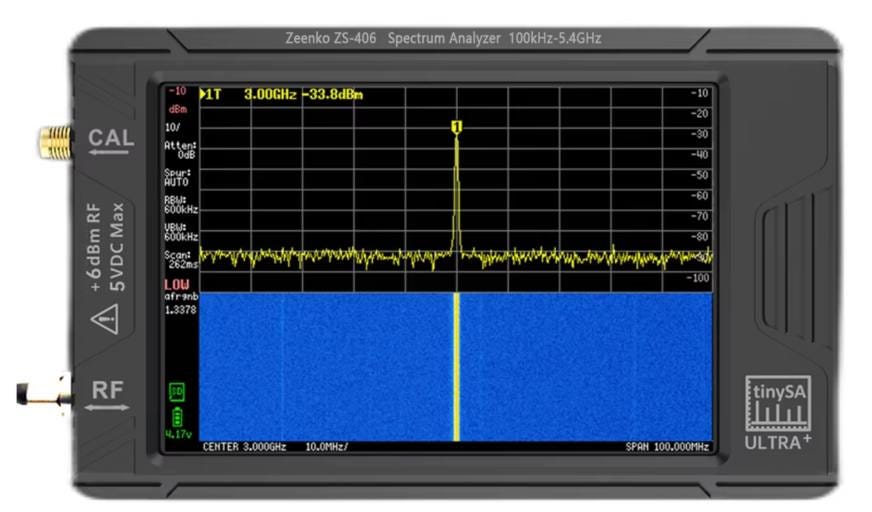Toggle the LOW input mode indicator

(x=177, y=286)
